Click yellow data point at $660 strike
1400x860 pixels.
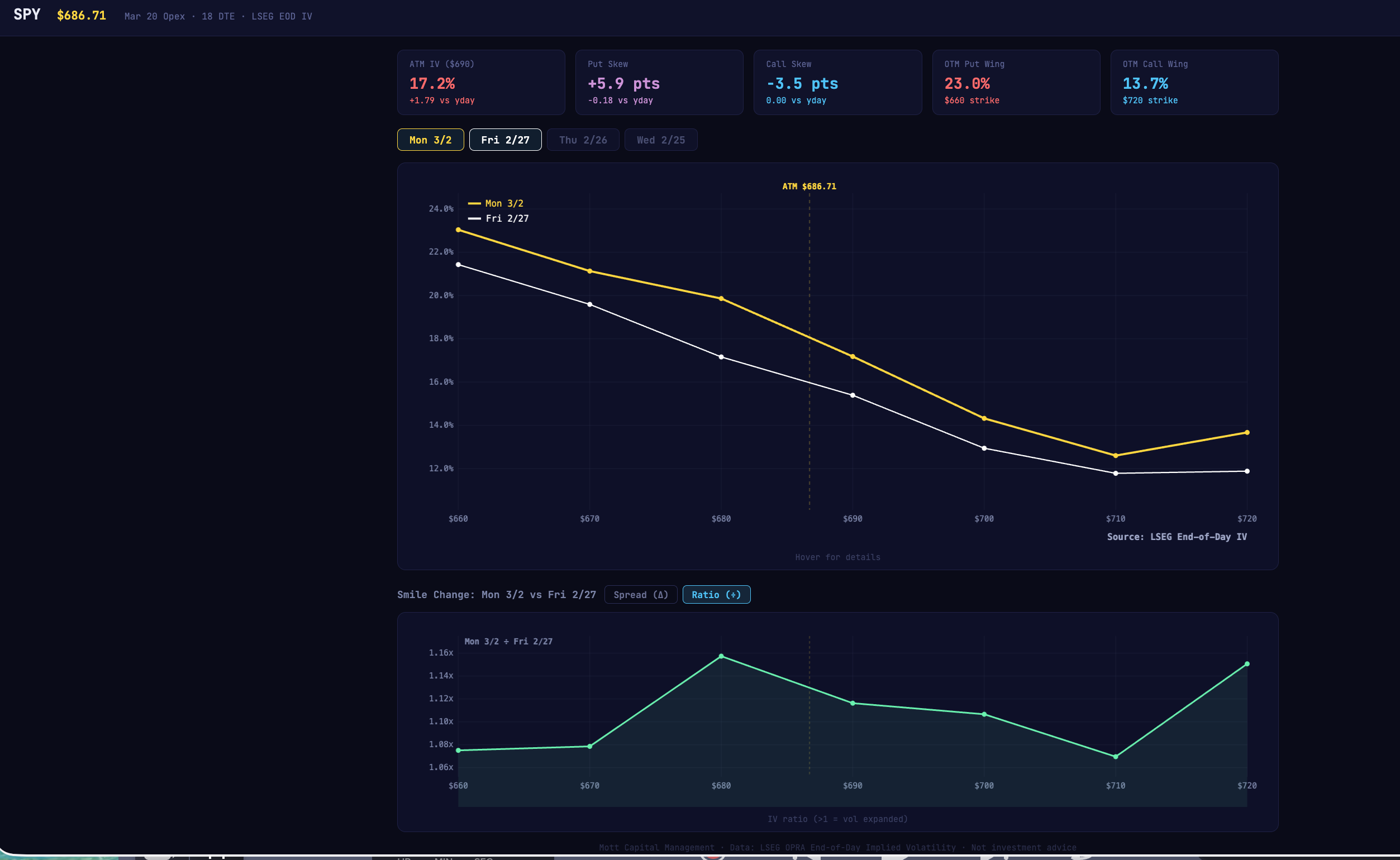458,230
